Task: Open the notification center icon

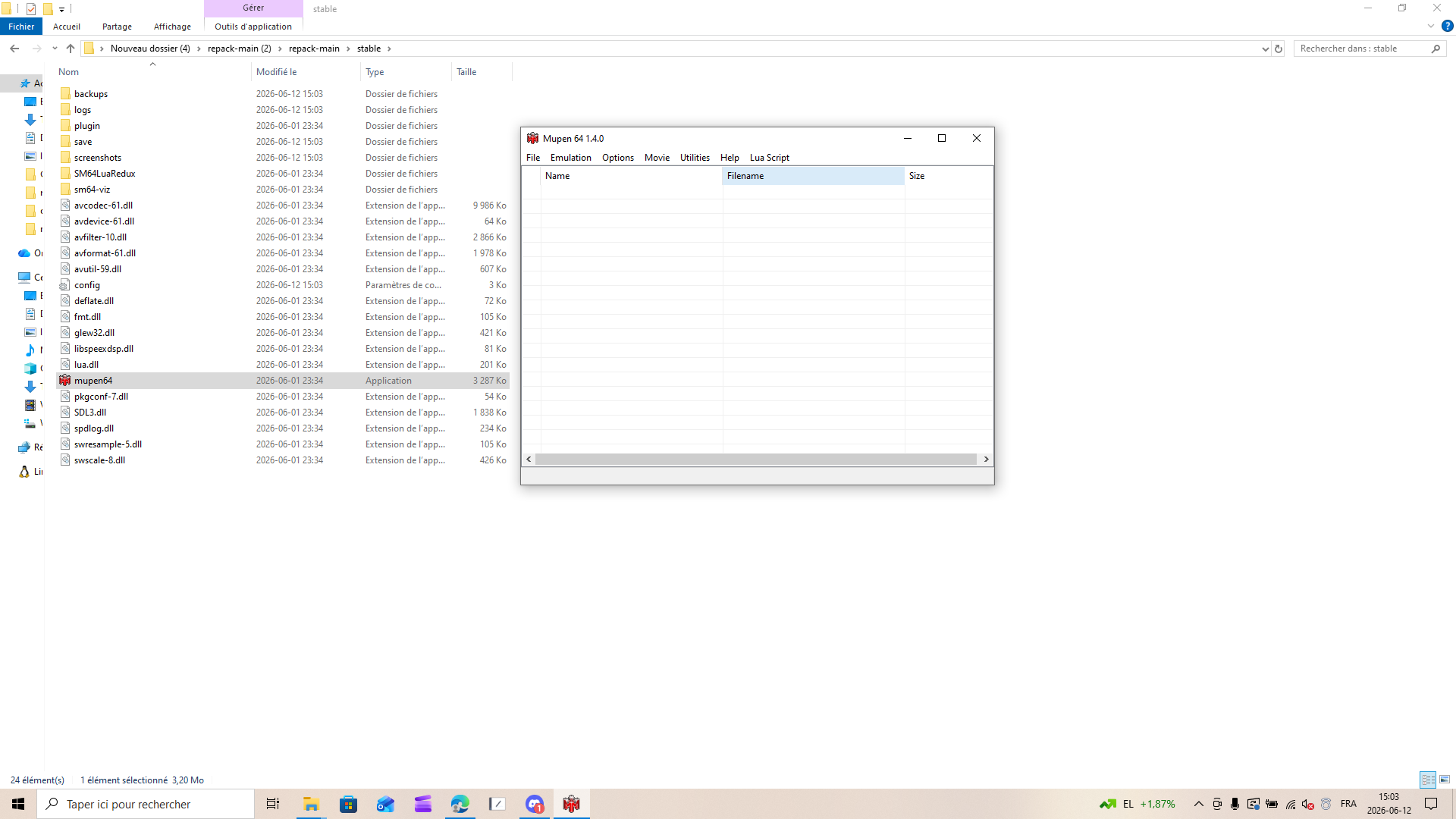Action: point(1431,804)
